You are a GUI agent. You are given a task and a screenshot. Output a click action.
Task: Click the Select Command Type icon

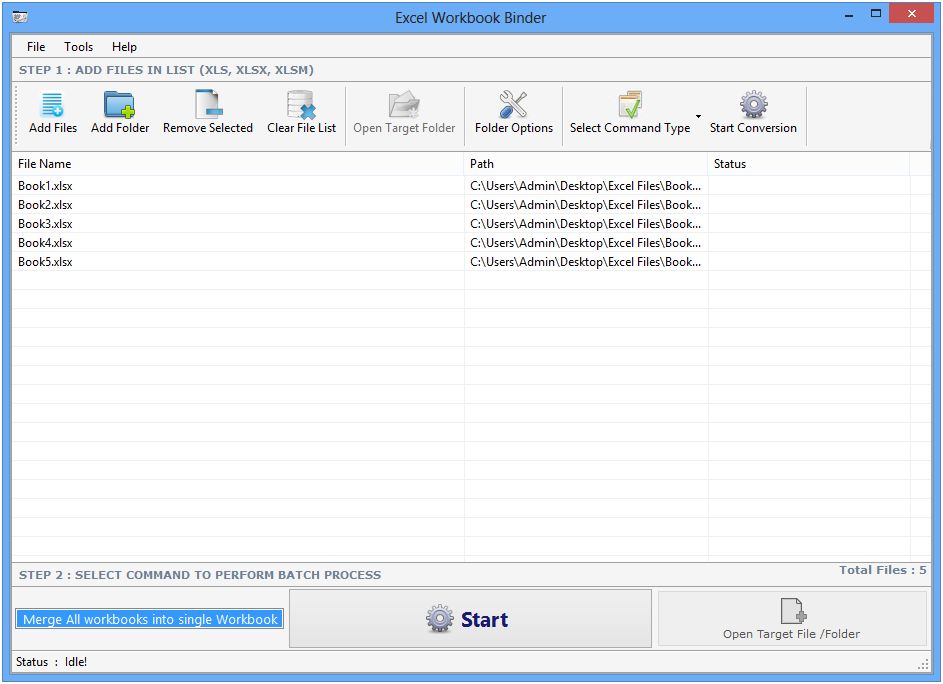[630, 105]
